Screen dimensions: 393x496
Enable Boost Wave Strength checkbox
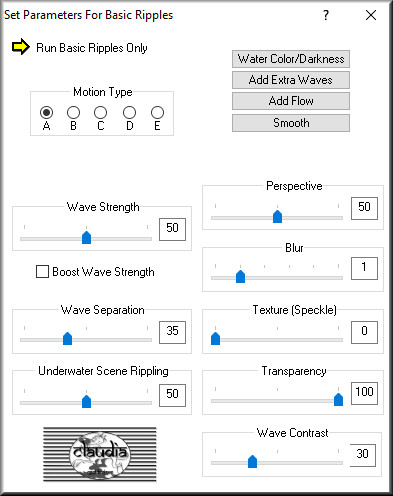[x=42, y=271]
